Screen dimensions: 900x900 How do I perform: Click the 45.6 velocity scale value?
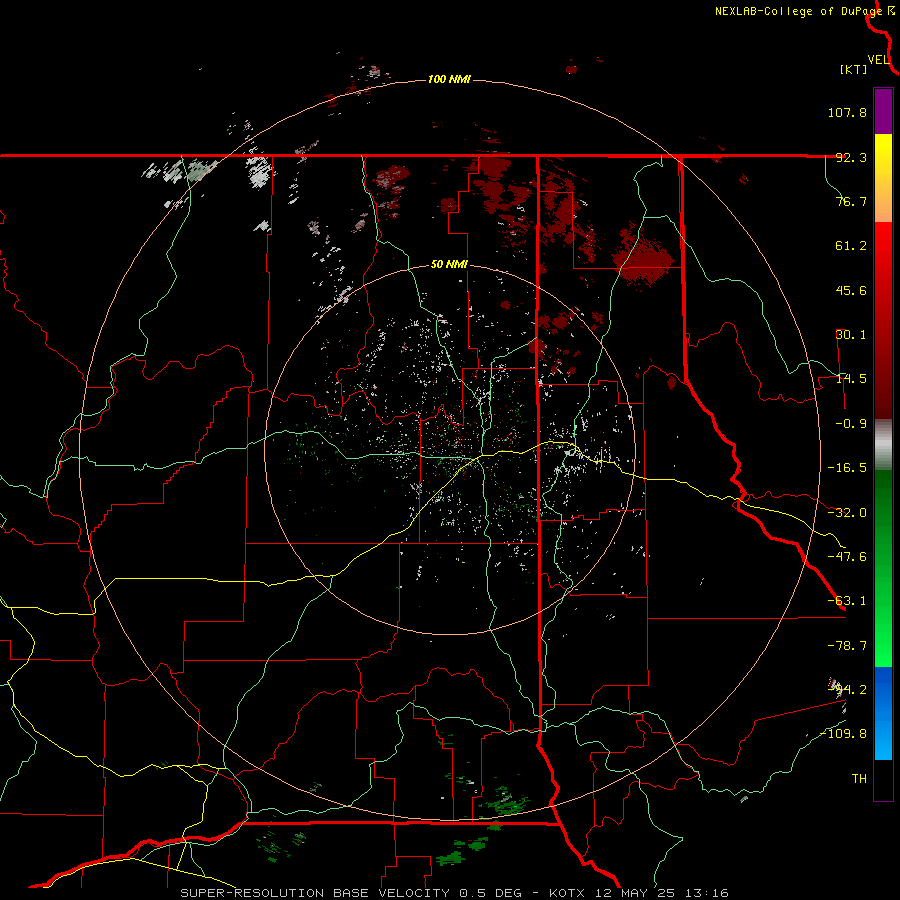851,290
